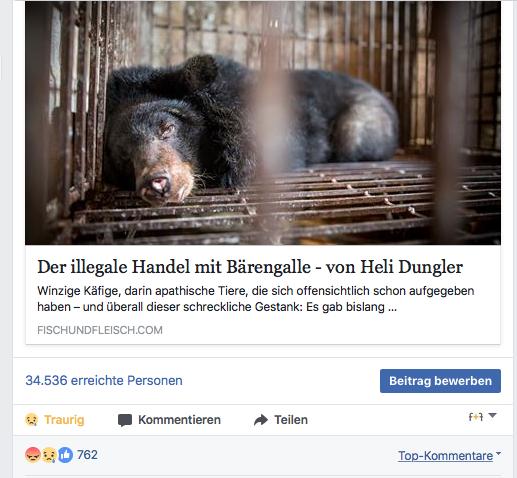Click the Beitrag bewerben button

point(440,381)
